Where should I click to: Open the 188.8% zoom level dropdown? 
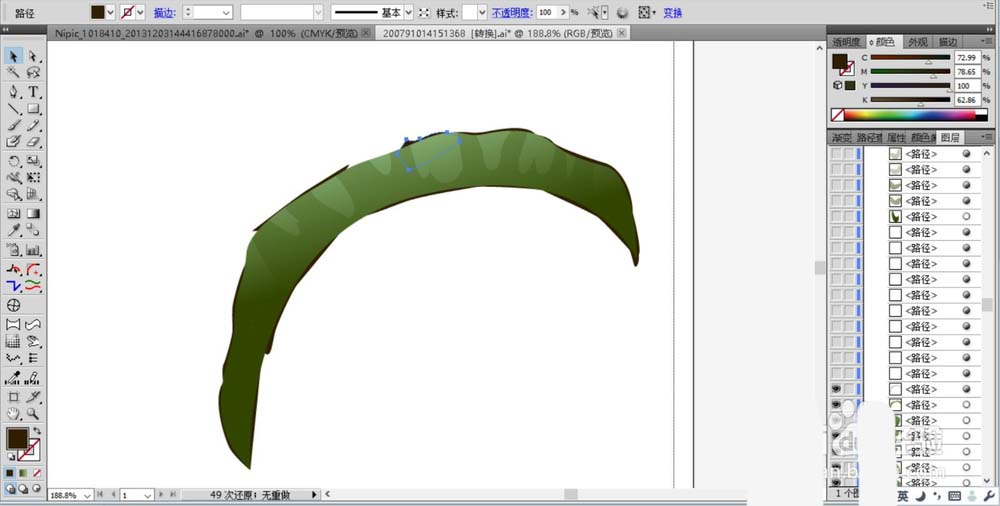tap(86, 495)
